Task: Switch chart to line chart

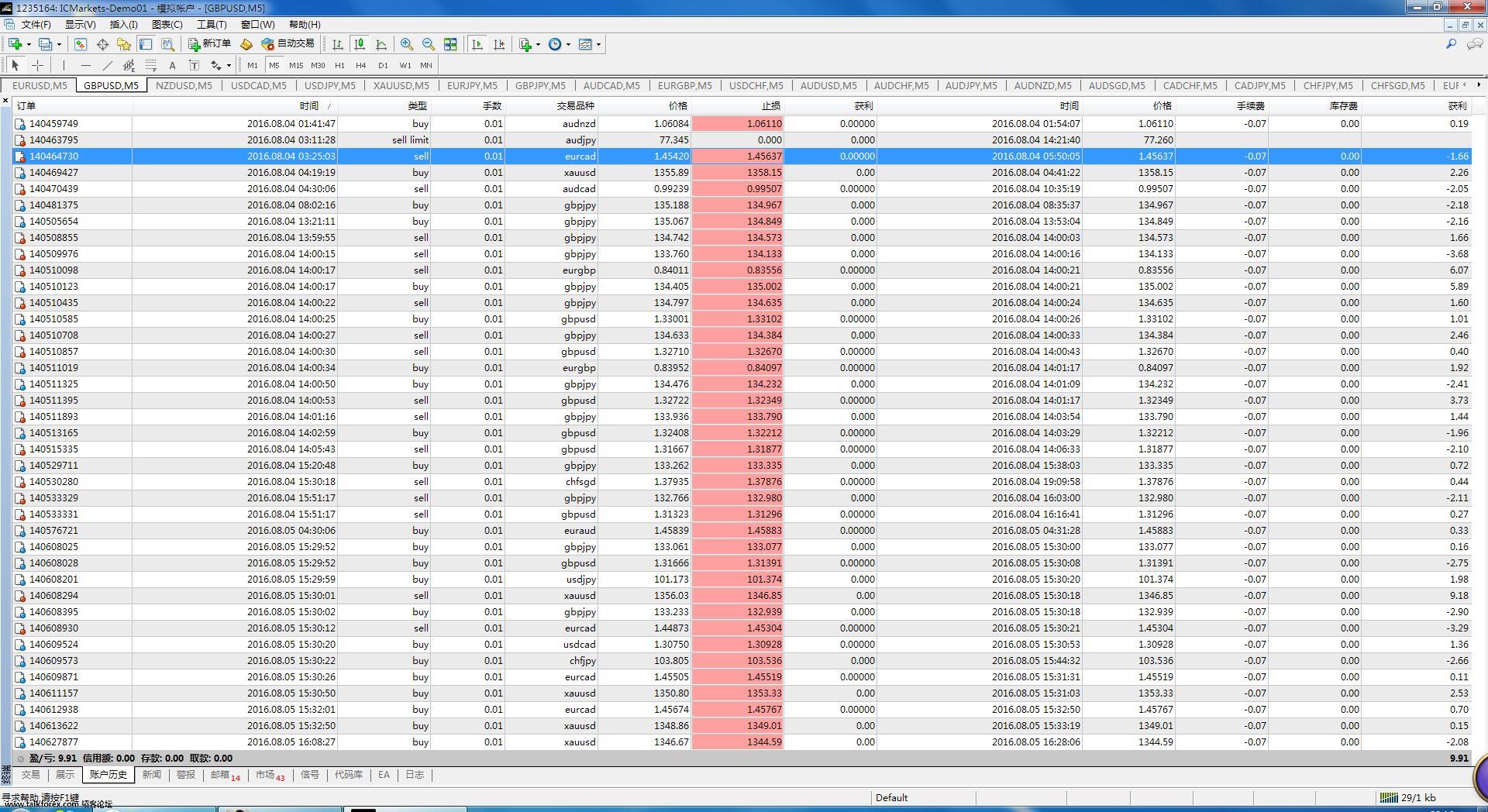Action: pyautogui.click(x=381, y=44)
